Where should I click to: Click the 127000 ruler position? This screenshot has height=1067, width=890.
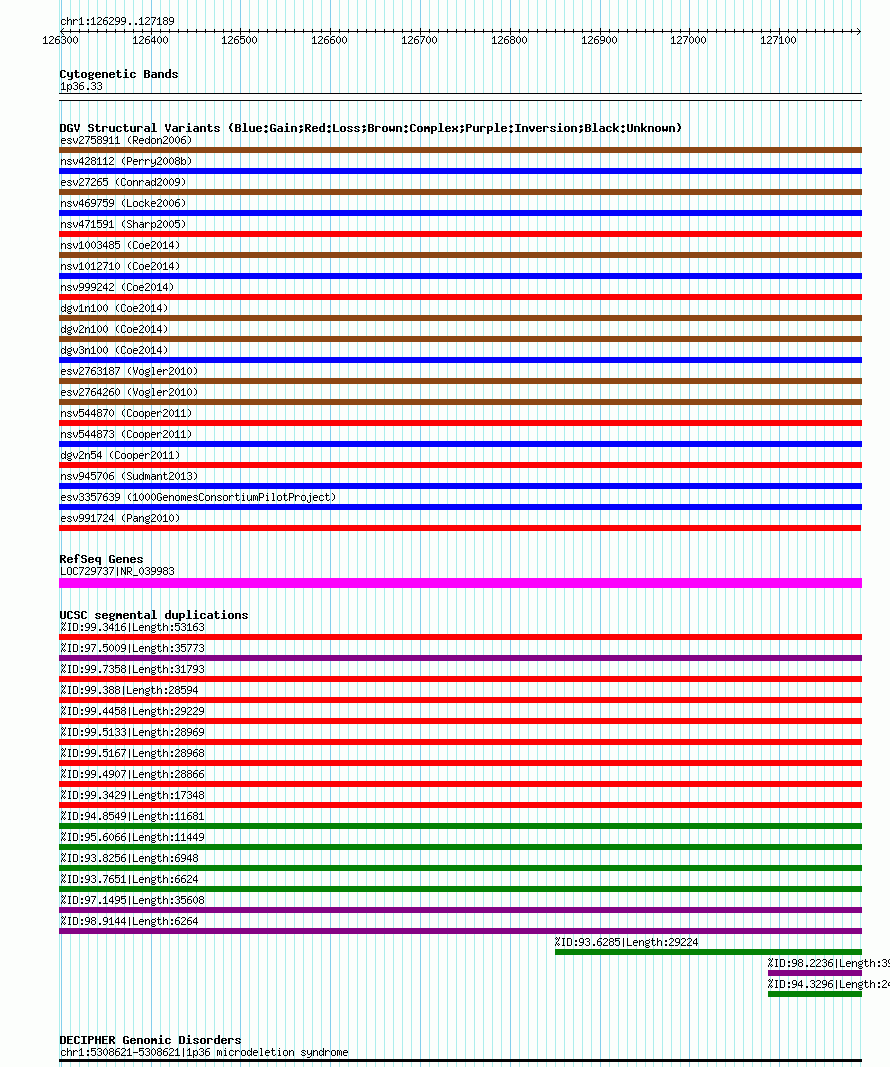(x=688, y=40)
